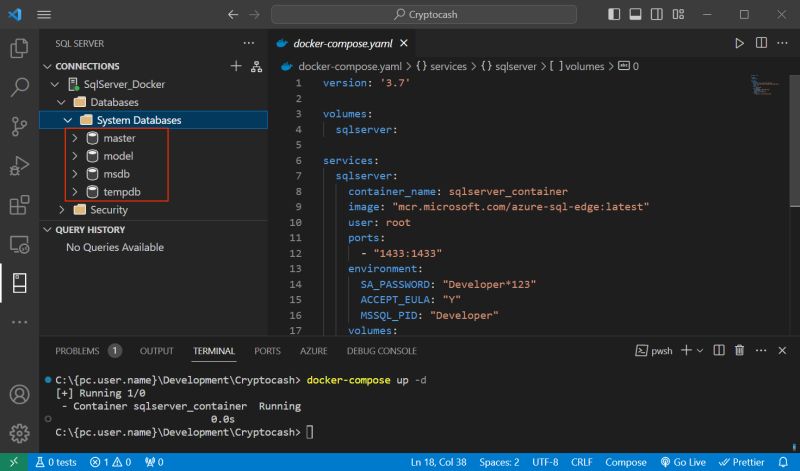
Task: Open the Explorer view in activity bar
Action: point(19,48)
